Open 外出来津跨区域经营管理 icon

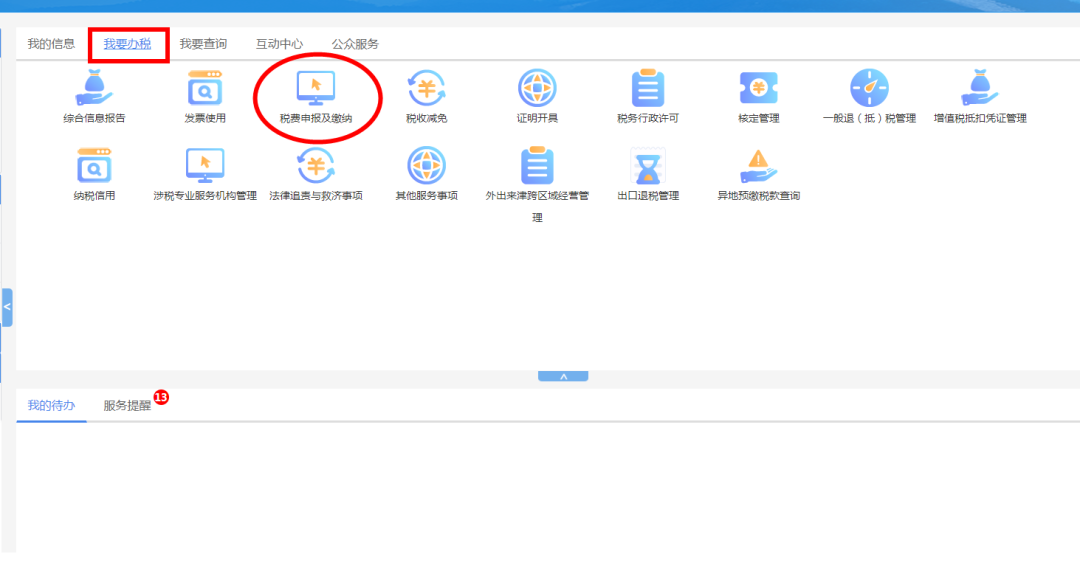click(537, 165)
